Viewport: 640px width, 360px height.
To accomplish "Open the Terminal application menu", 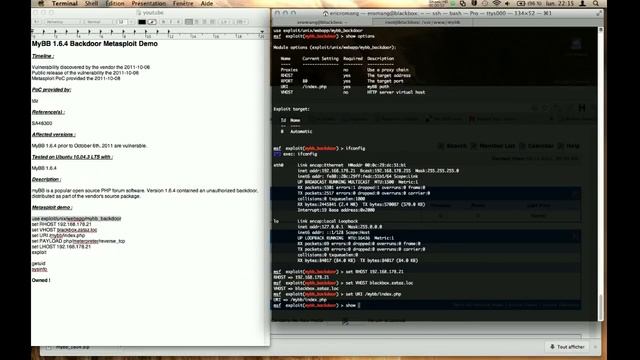I will 64,3.
